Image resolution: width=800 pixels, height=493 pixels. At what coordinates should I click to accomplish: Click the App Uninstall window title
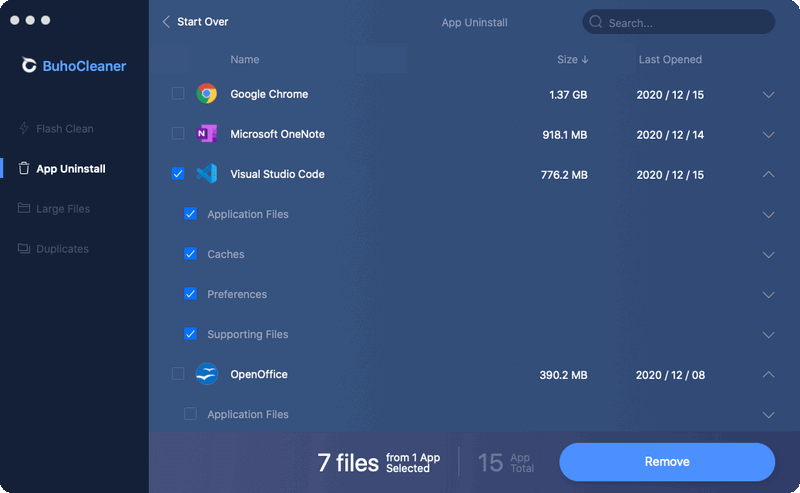pos(474,22)
